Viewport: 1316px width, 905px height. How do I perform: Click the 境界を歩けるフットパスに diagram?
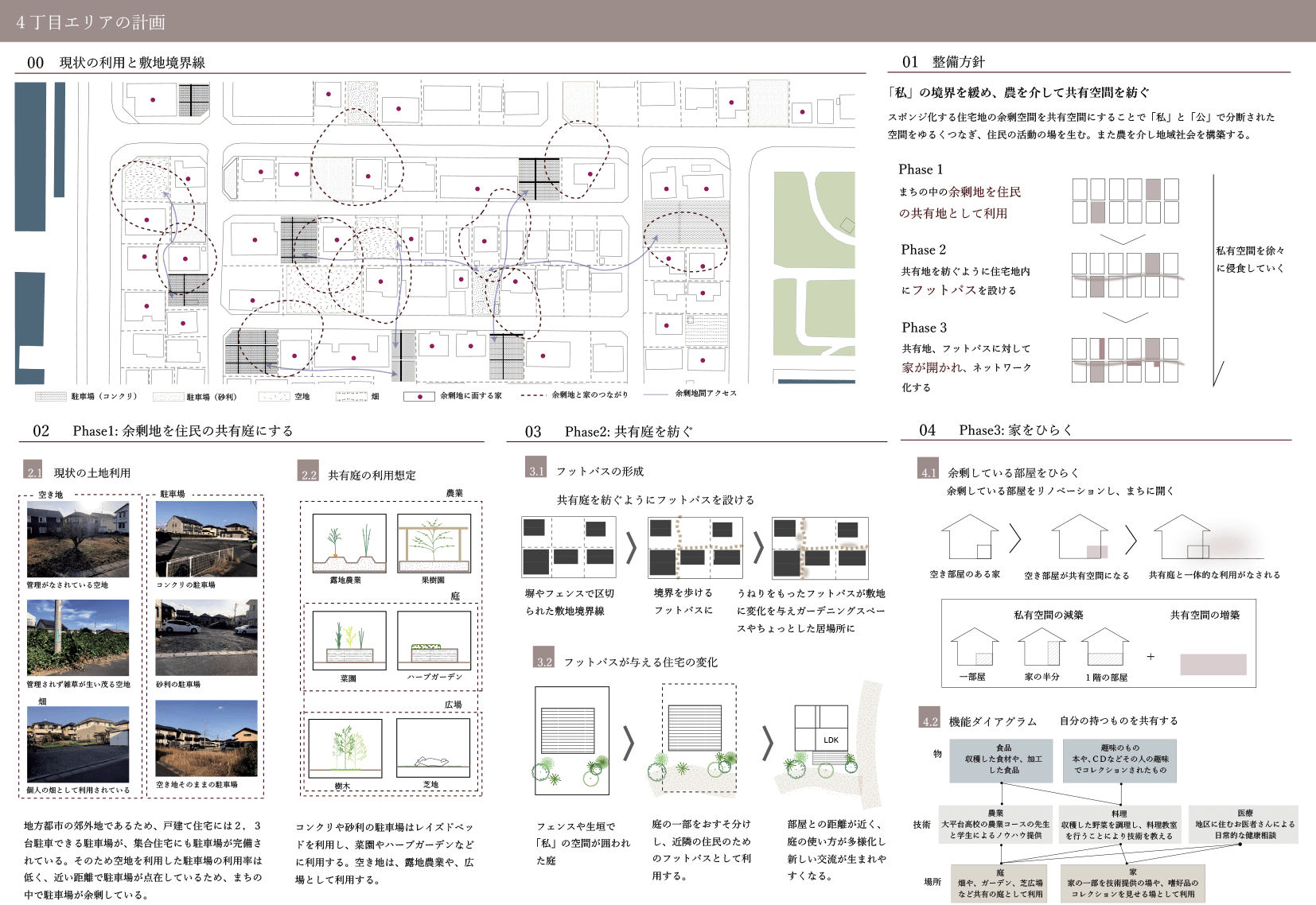(695, 547)
